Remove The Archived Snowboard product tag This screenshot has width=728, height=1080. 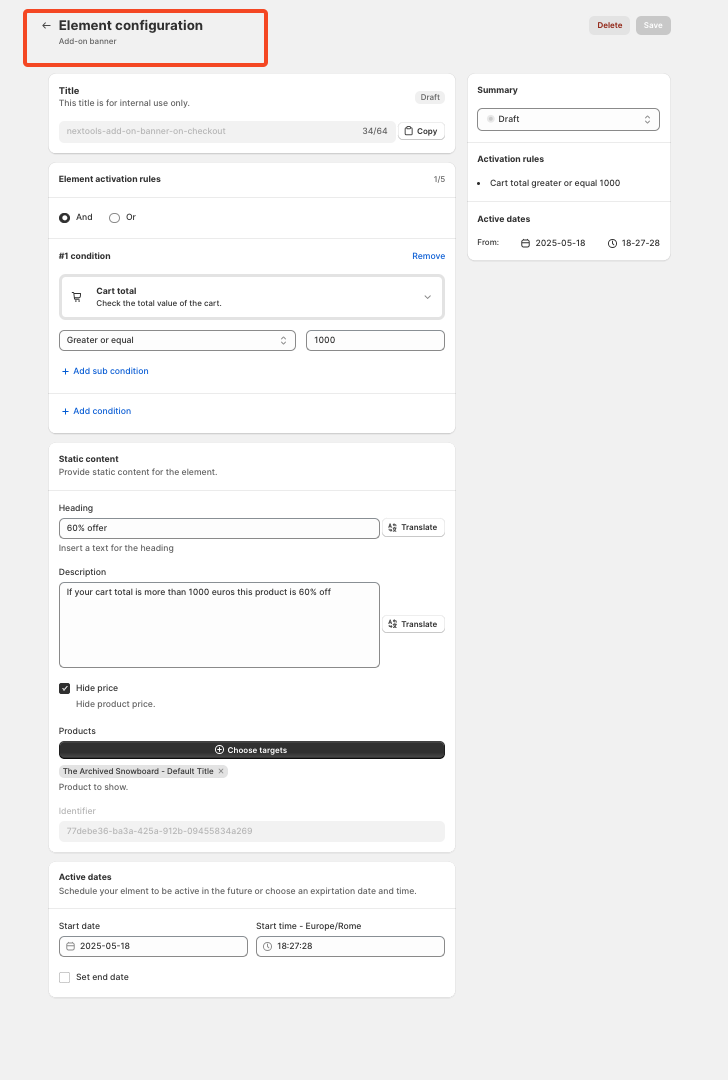point(221,771)
